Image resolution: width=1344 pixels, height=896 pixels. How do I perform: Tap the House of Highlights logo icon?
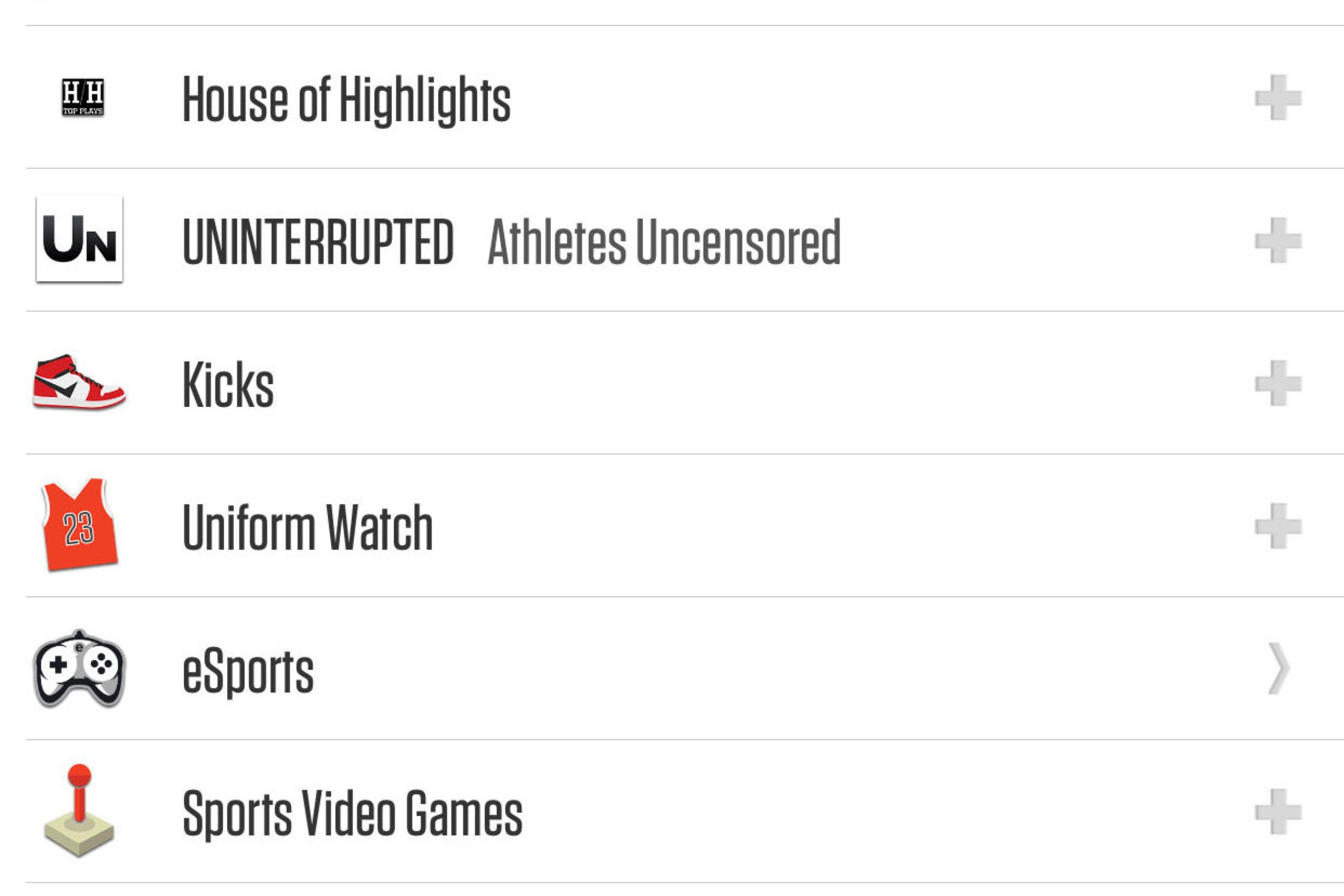pyautogui.click(x=83, y=97)
